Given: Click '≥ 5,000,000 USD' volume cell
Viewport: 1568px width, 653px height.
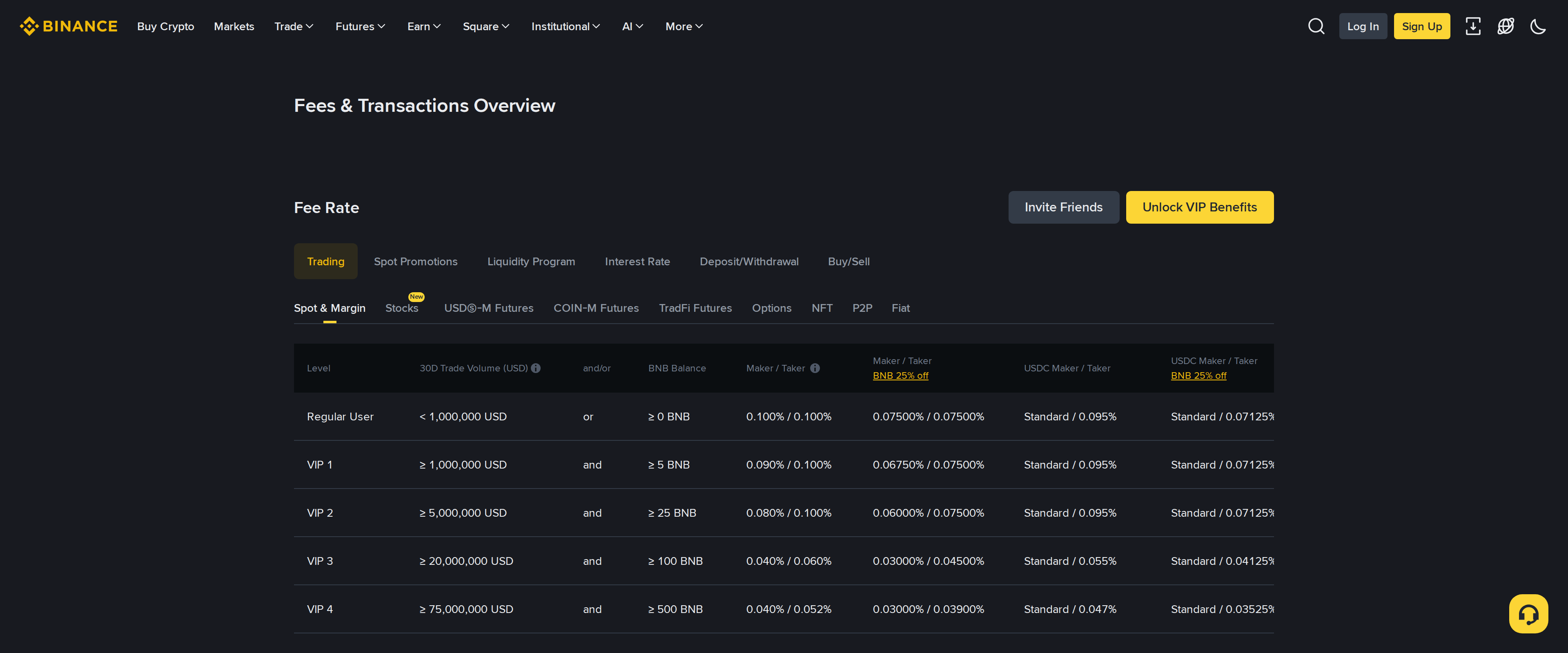Looking at the screenshot, I should click(463, 513).
